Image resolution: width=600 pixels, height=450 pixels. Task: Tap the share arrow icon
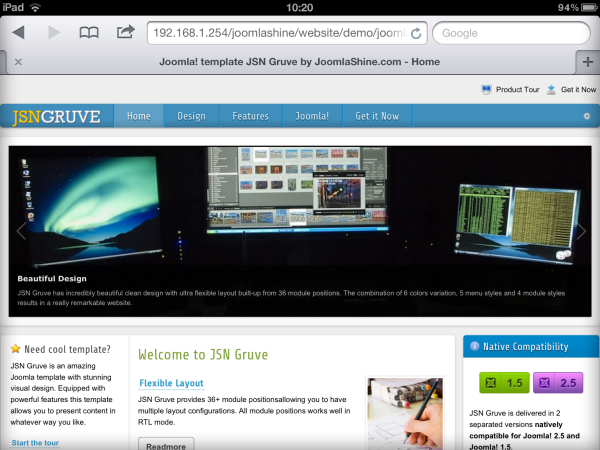click(x=126, y=32)
